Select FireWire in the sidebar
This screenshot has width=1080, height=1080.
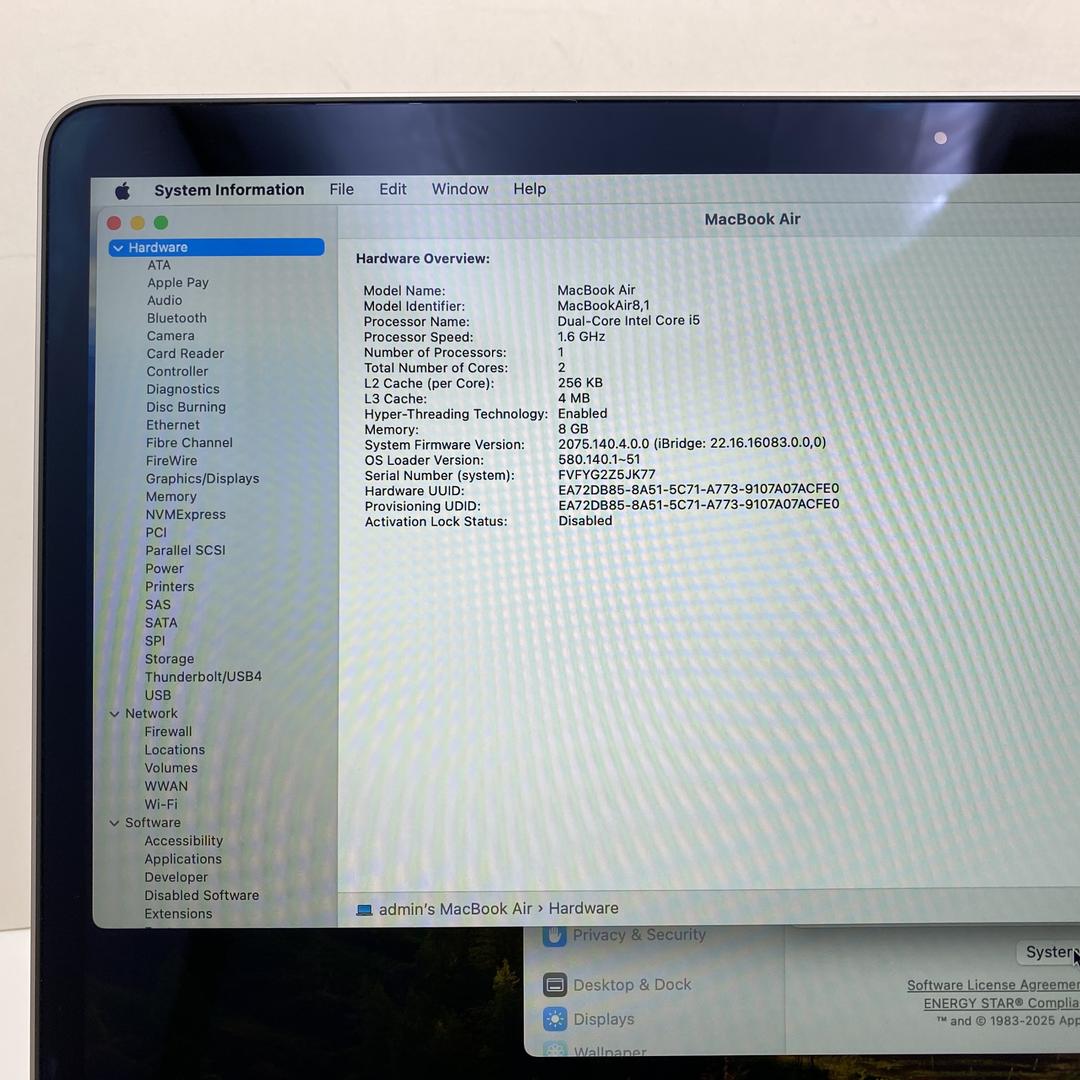click(171, 461)
